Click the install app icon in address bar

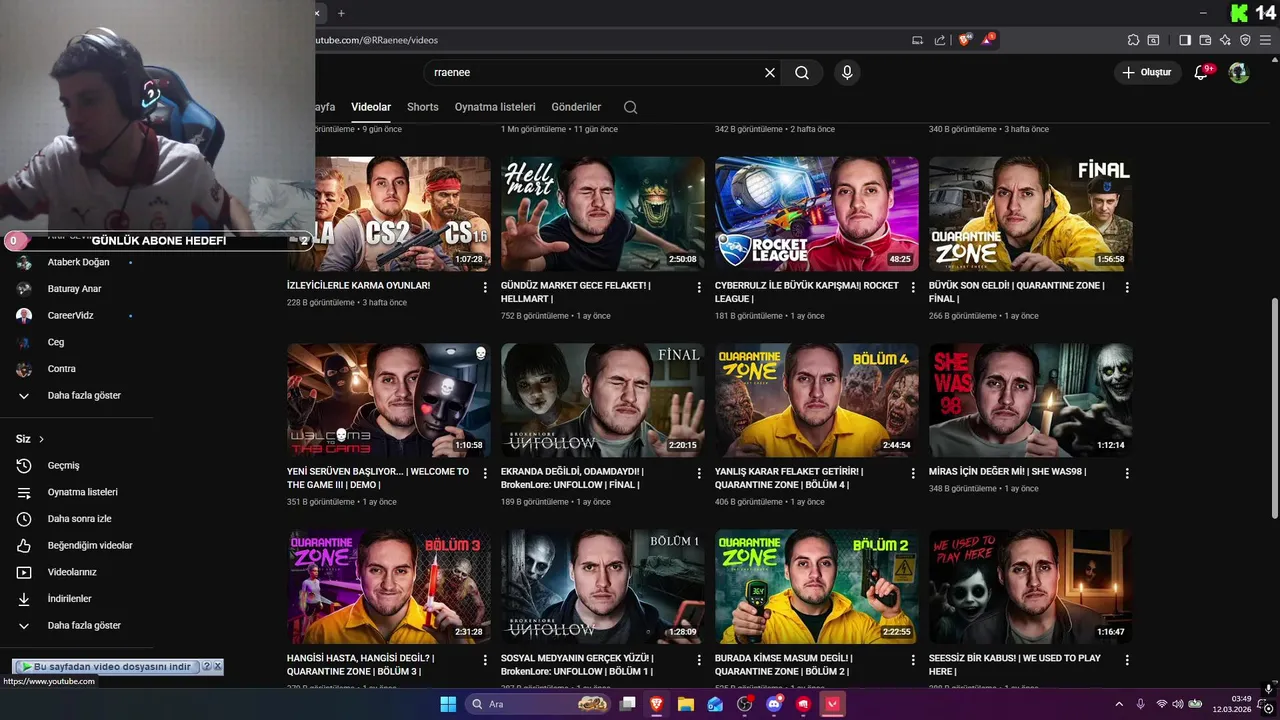click(x=918, y=40)
